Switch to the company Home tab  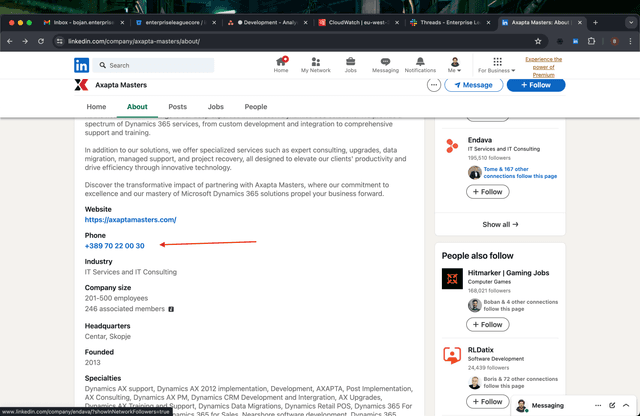click(x=96, y=107)
